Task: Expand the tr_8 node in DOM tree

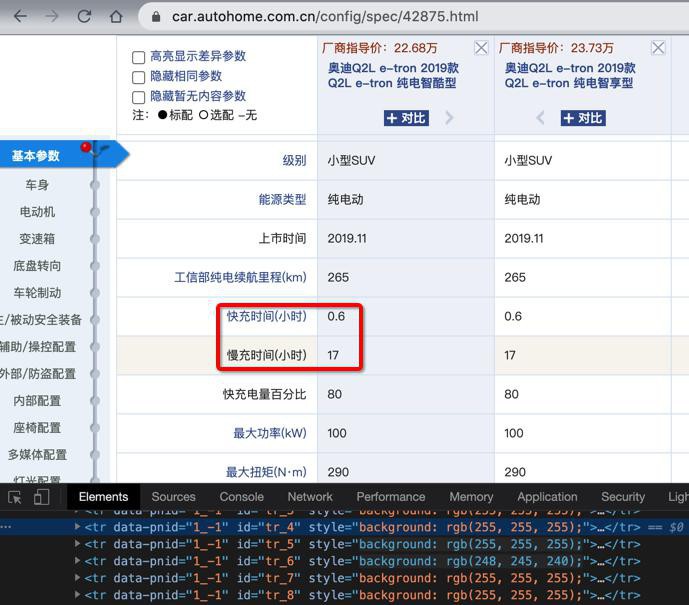Action: (78, 594)
